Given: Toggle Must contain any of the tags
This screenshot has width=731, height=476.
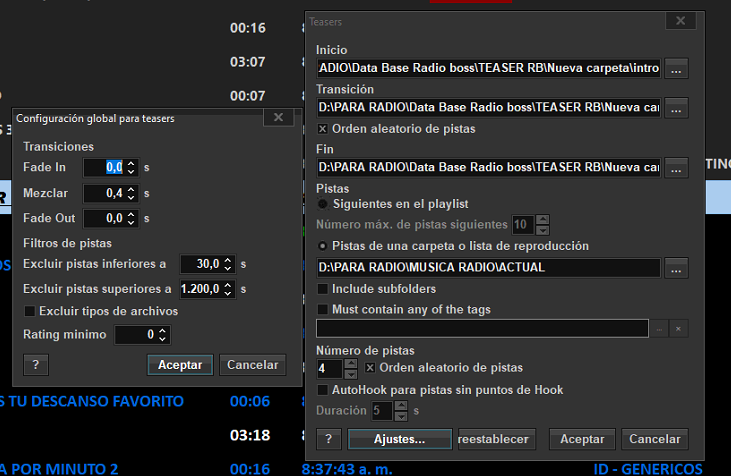Looking at the screenshot, I should (x=323, y=310).
